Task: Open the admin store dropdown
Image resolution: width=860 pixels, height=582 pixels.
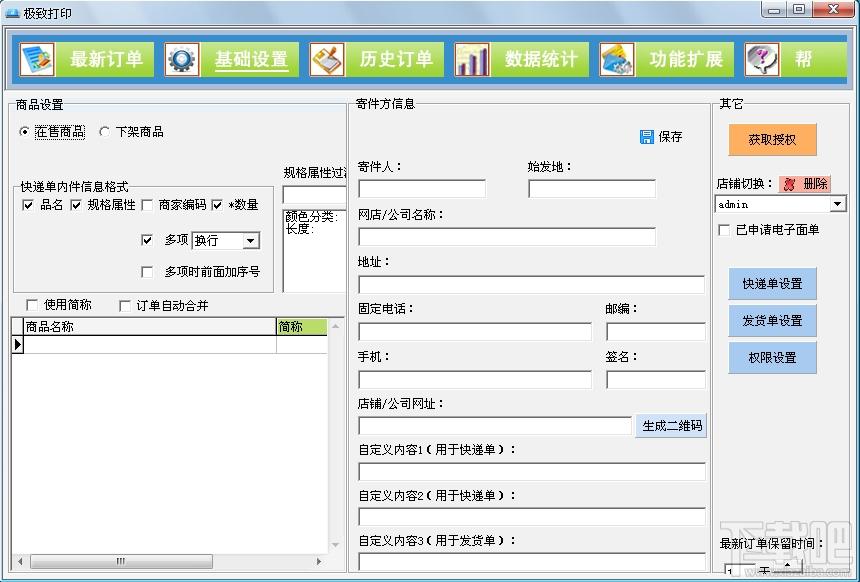Action: [x=837, y=205]
